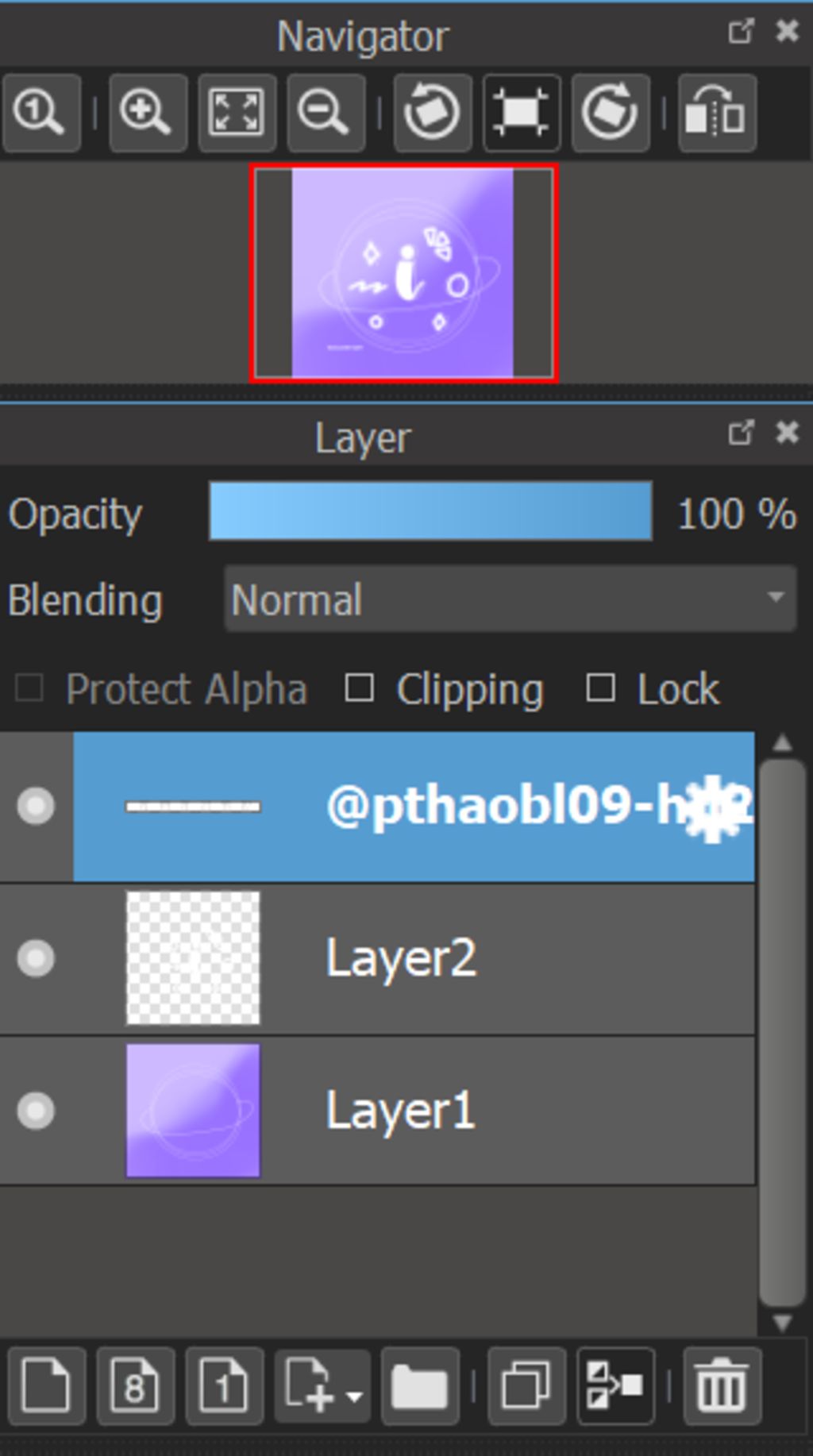Select the Layer1 row
The image size is (813, 1456).
point(377,1111)
